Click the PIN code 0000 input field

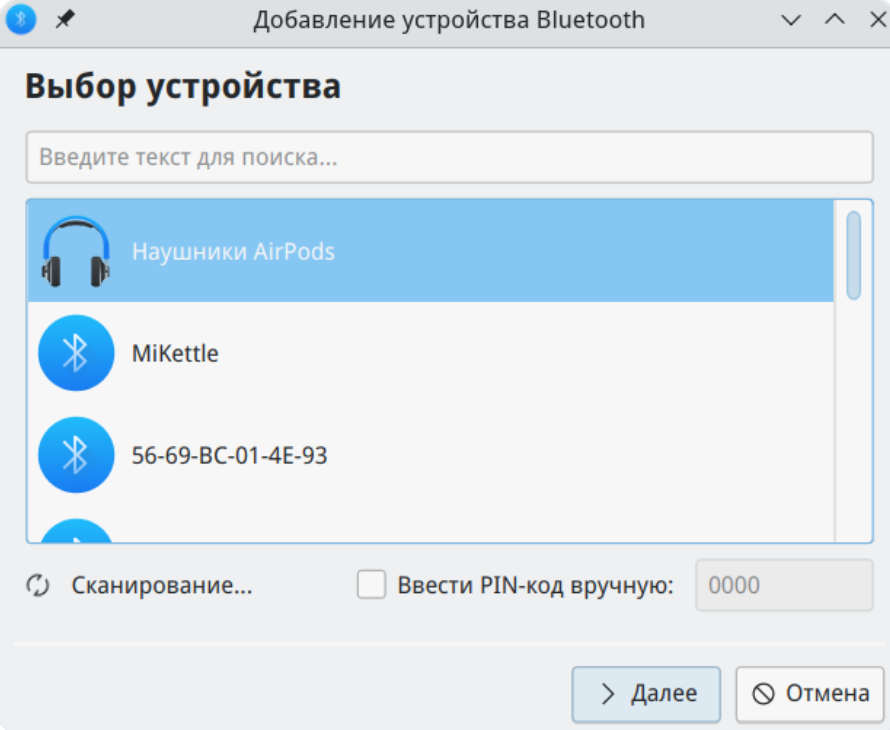pyautogui.click(x=783, y=586)
